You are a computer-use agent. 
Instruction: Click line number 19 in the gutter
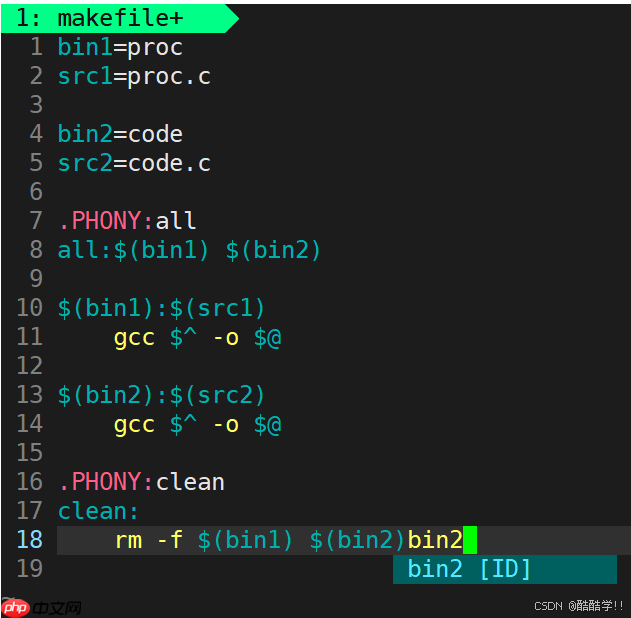(29, 569)
